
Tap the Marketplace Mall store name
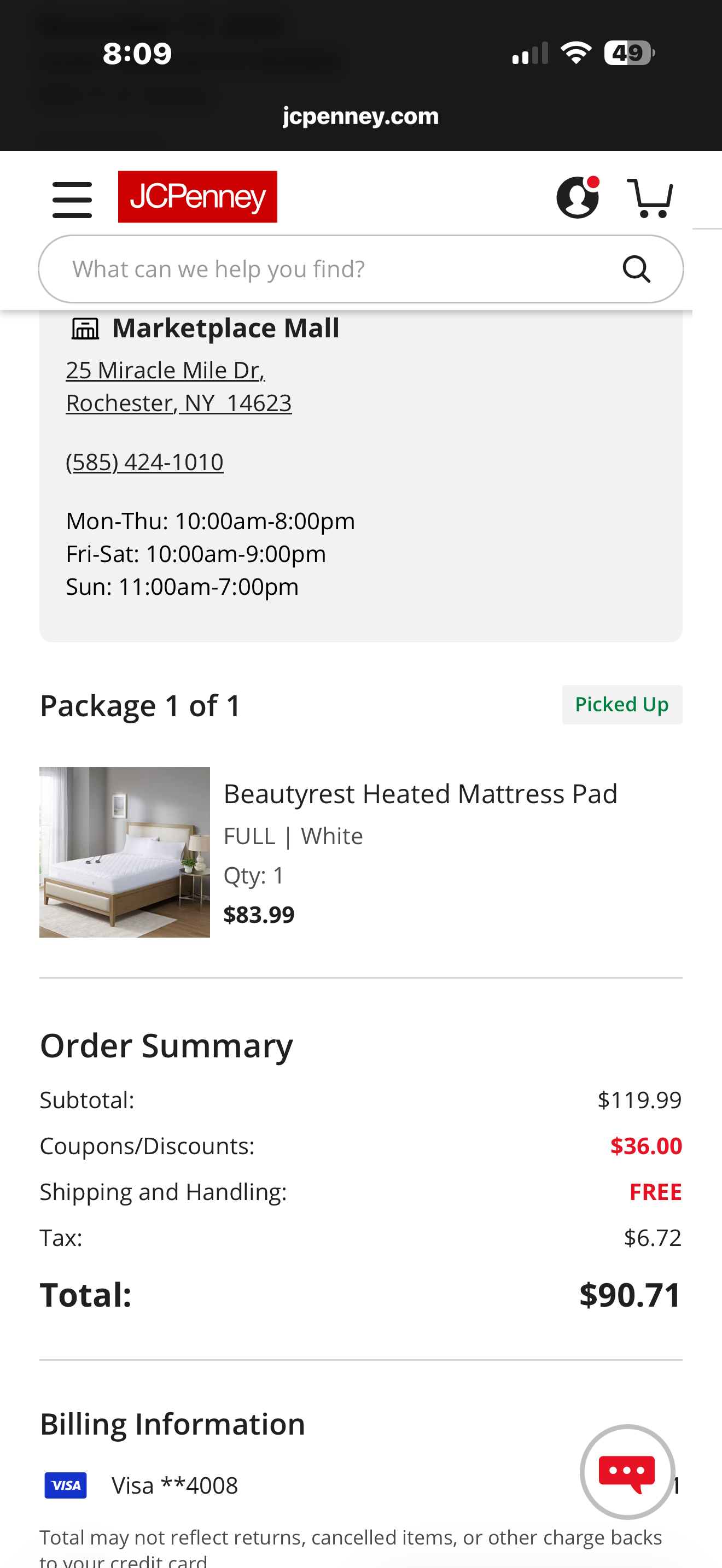(226, 328)
